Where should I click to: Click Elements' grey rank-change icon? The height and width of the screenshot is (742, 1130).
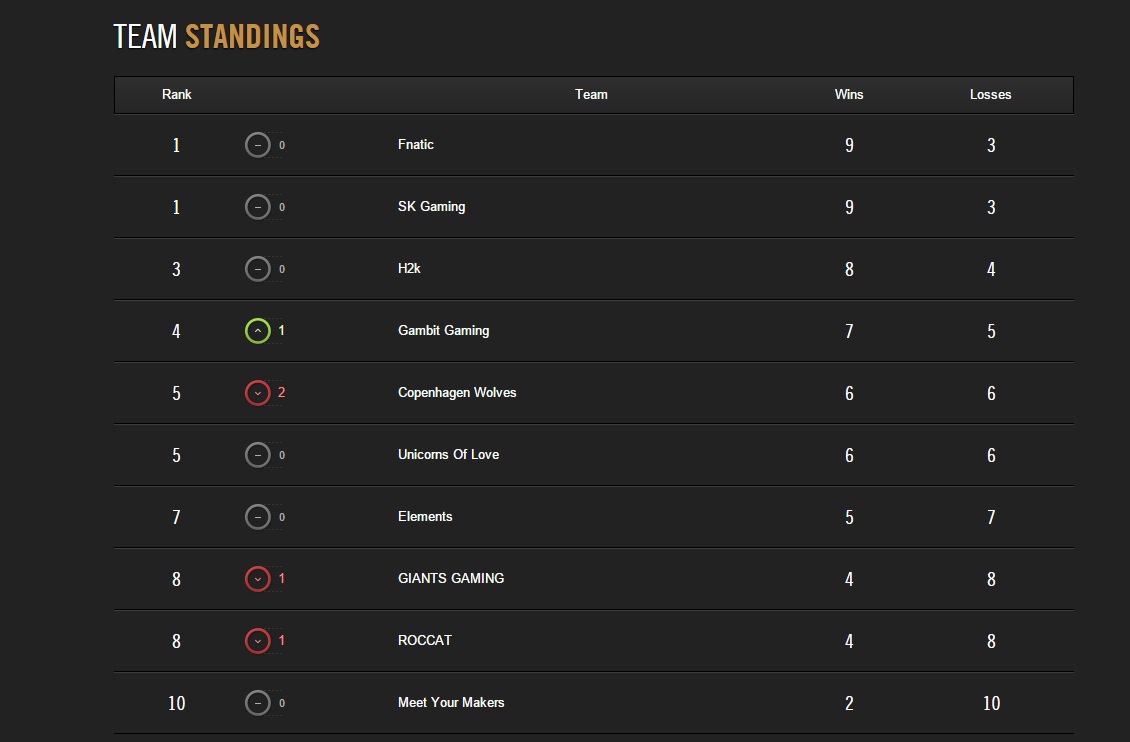pos(257,517)
